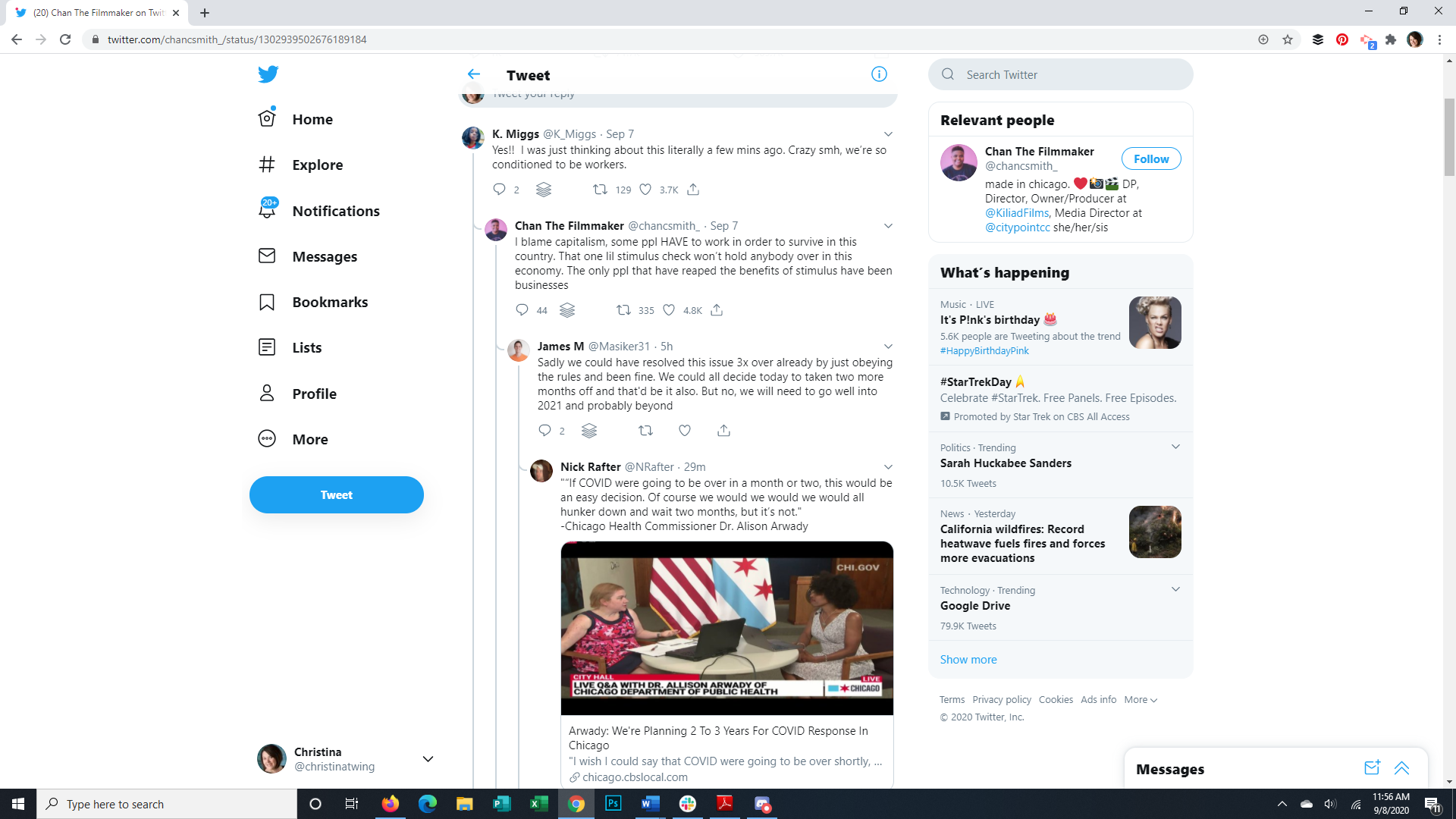Expand options for Sarah Huckabee Sanders trend

1175,447
